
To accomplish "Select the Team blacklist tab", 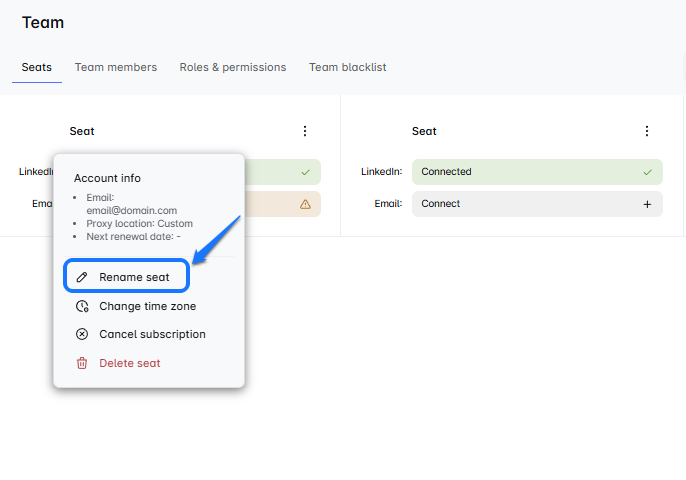I will [347, 67].
